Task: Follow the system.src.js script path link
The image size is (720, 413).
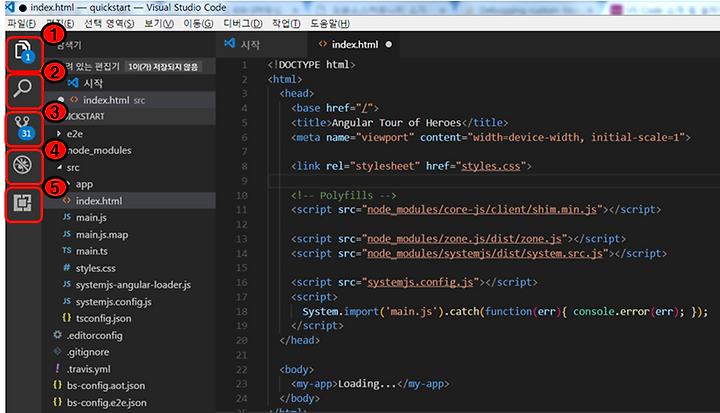Action: [x=485, y=254]
